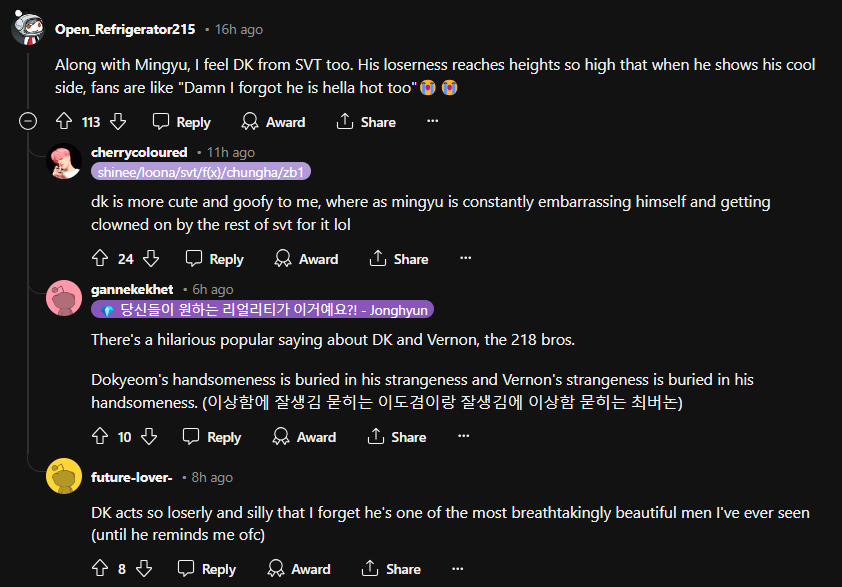The height and width of the screenshot is (587, 842).
Task: Reply to Open_Refrigerator215's comment
Action: tap(181, 122)
